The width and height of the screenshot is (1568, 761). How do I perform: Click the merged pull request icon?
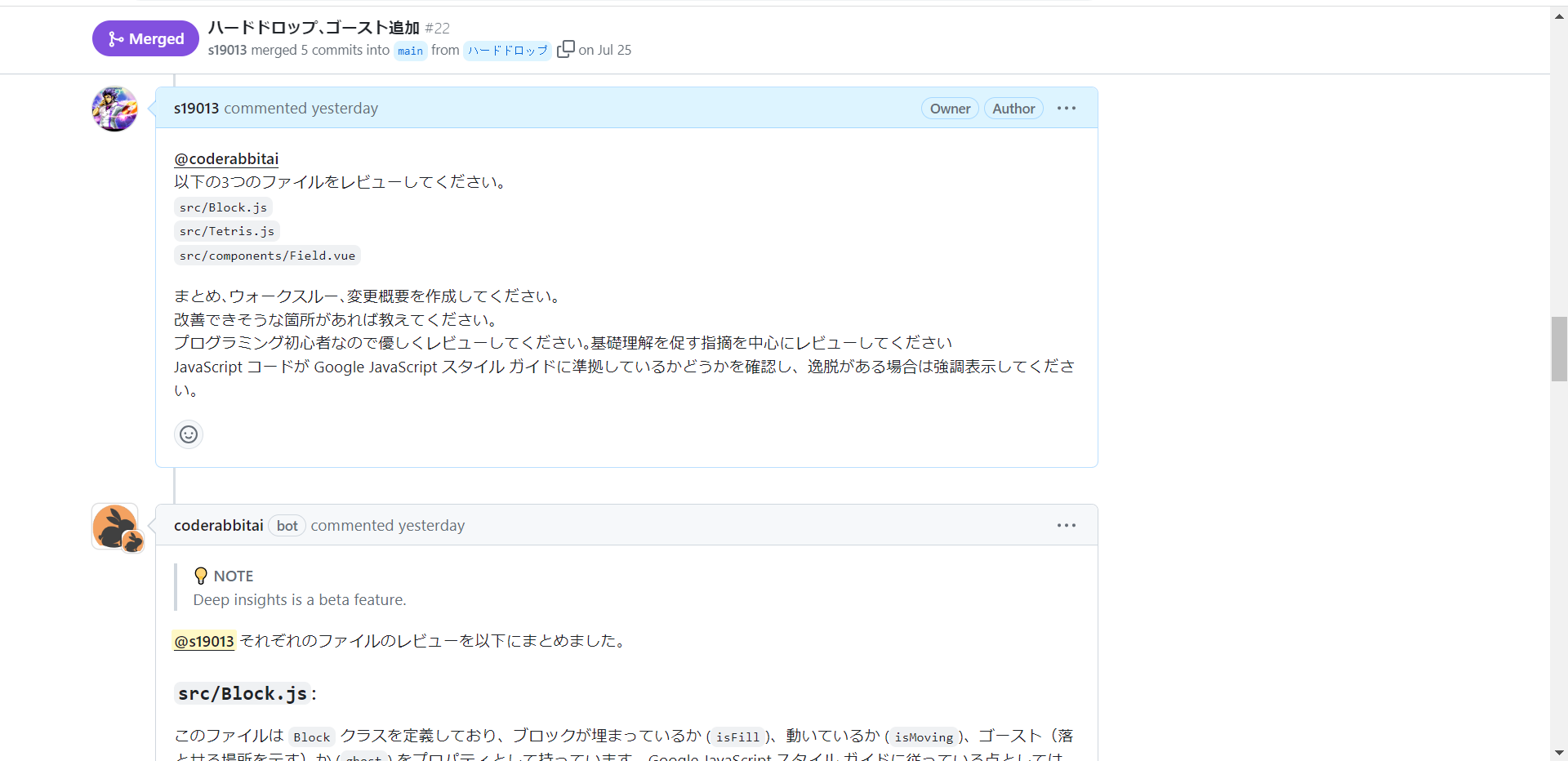(x=114, y=38)
